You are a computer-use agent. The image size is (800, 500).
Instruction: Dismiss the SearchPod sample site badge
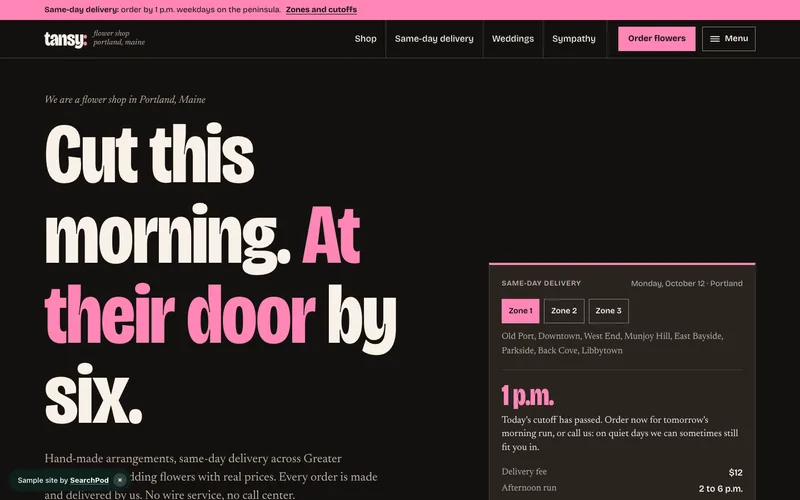coord(120,480)
